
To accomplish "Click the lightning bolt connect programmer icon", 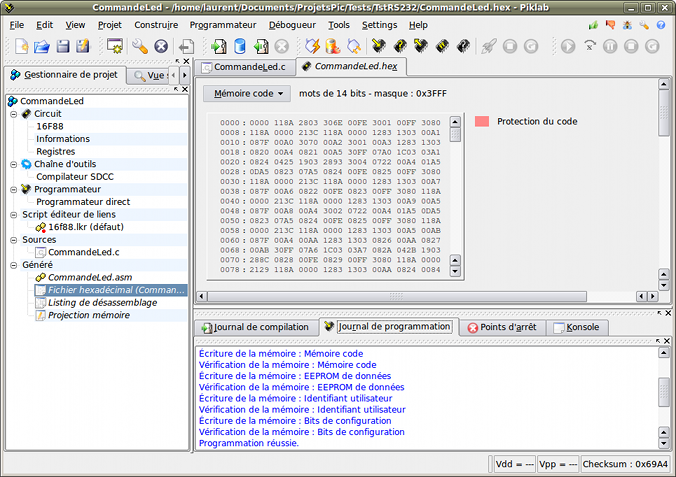I will click(x=312, y=46).
